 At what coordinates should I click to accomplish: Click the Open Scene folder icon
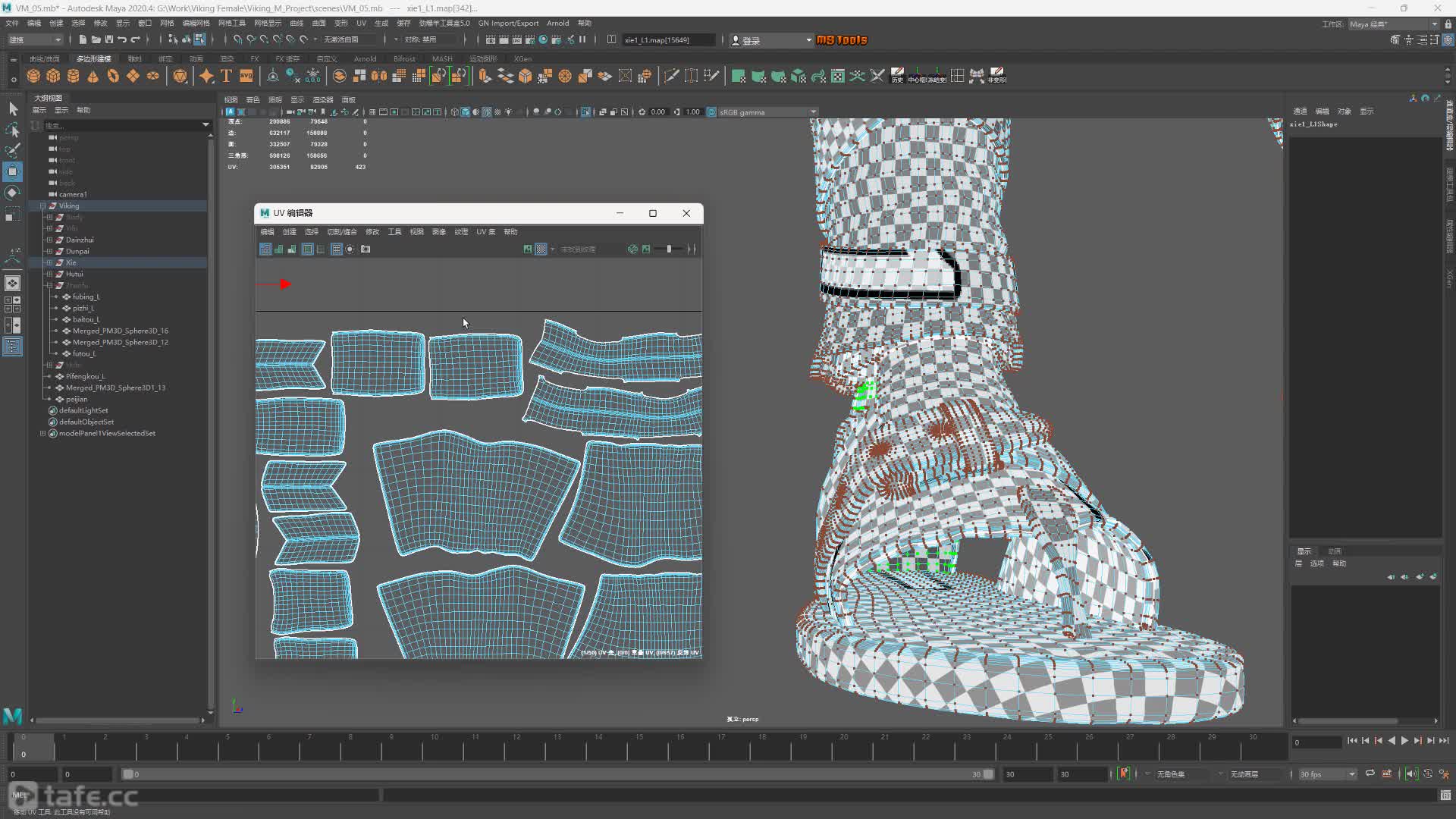click(x=96, y=39)
